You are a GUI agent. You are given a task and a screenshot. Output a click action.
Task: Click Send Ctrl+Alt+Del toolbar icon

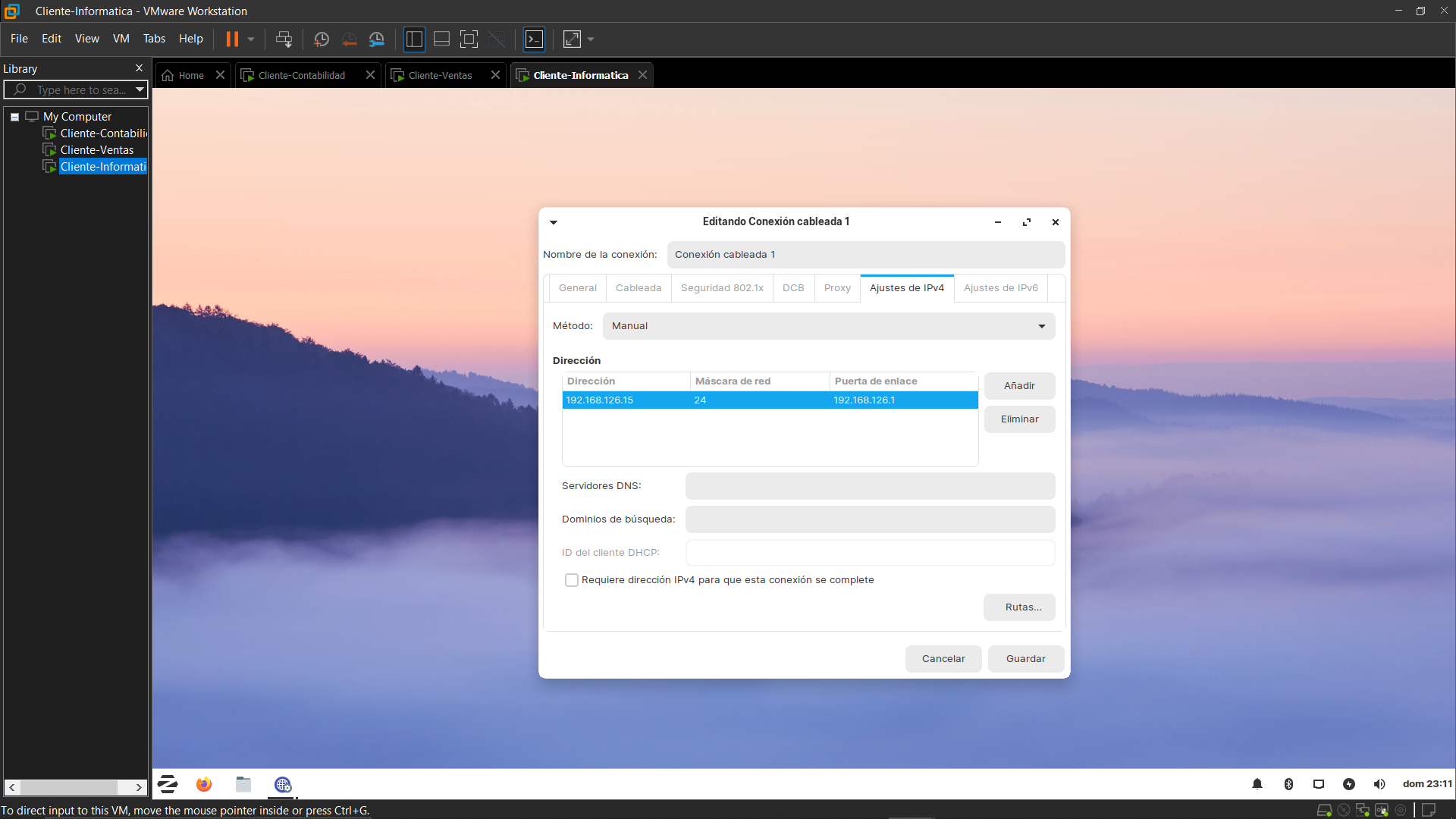(284, 39)
